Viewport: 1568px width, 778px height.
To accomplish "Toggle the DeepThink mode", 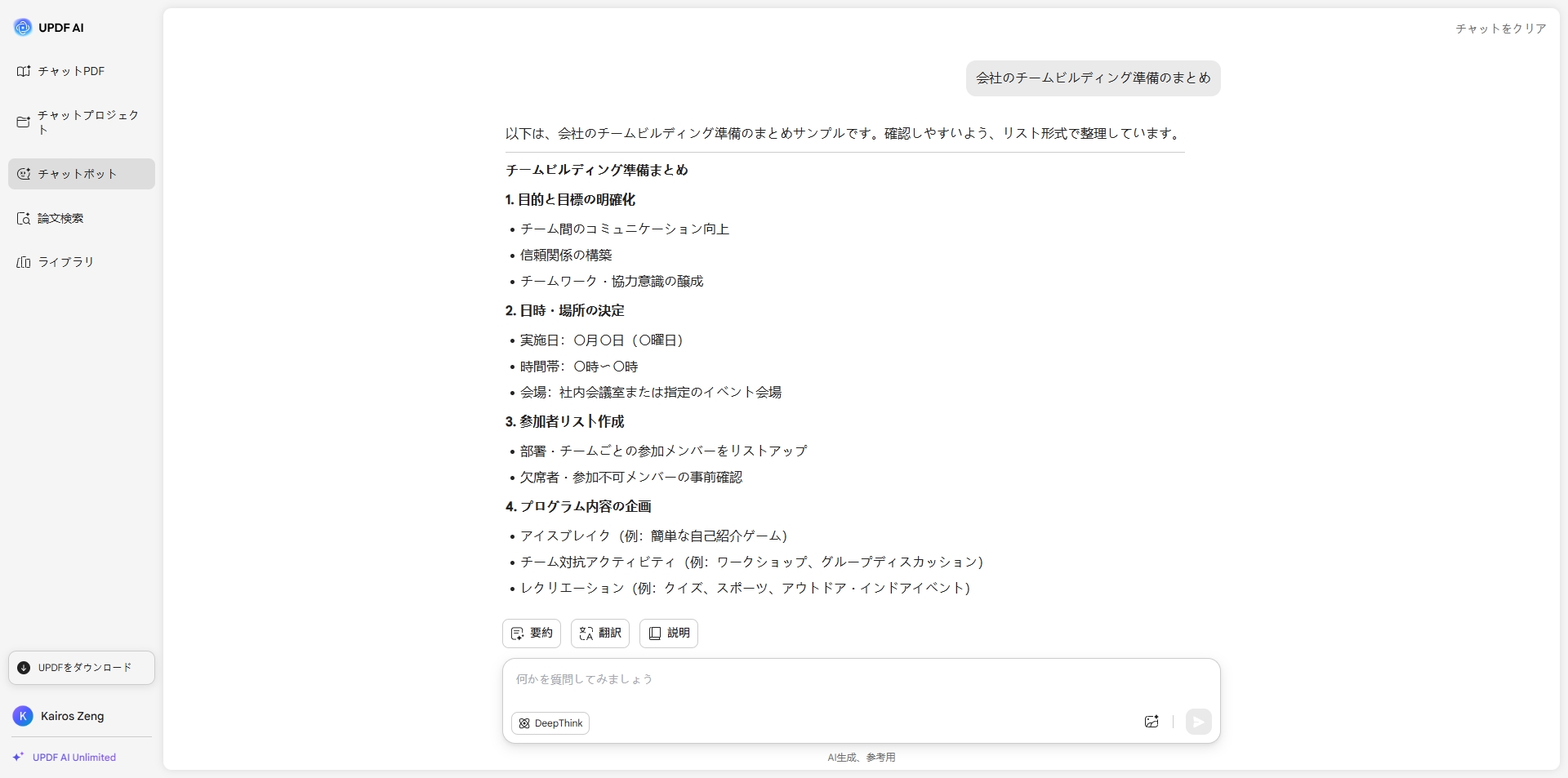I will tap(550, 723).
